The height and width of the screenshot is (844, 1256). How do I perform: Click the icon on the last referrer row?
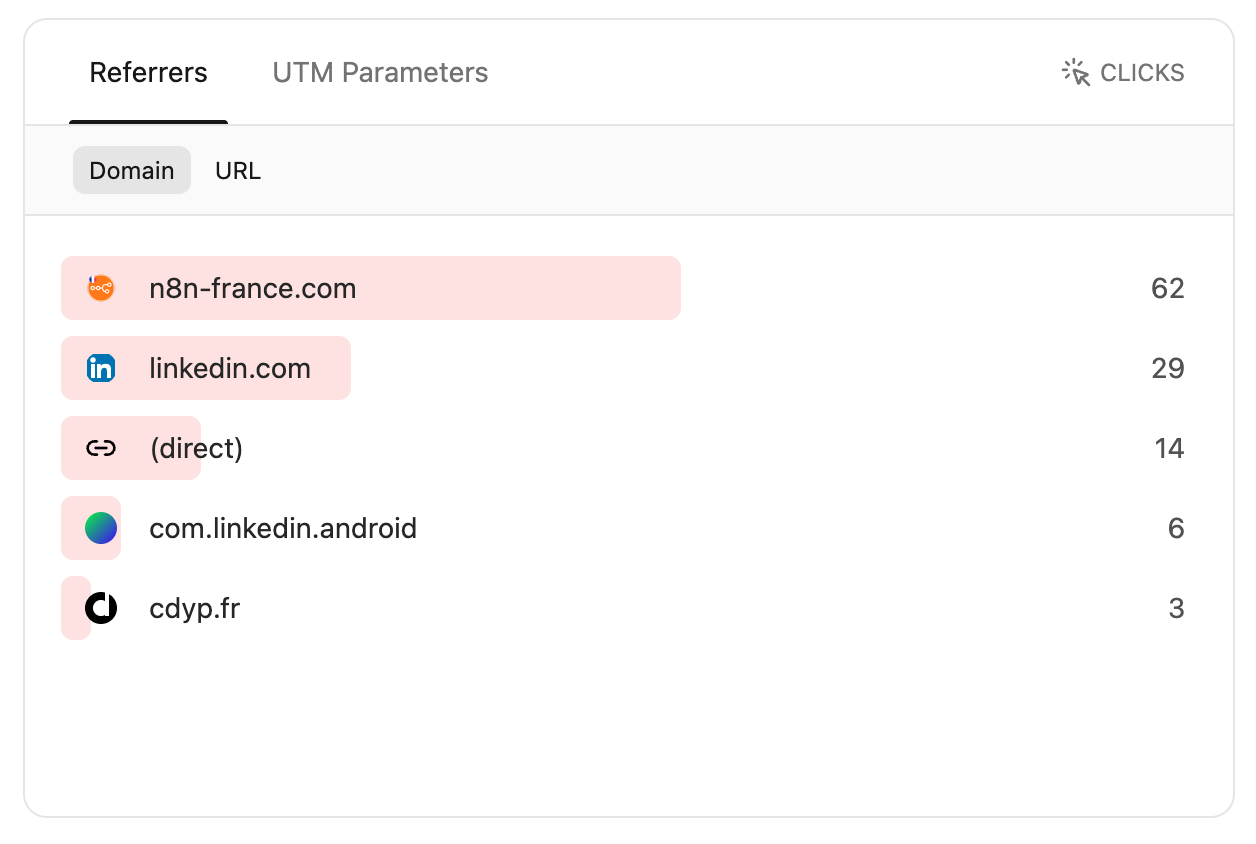pos(100,607)
